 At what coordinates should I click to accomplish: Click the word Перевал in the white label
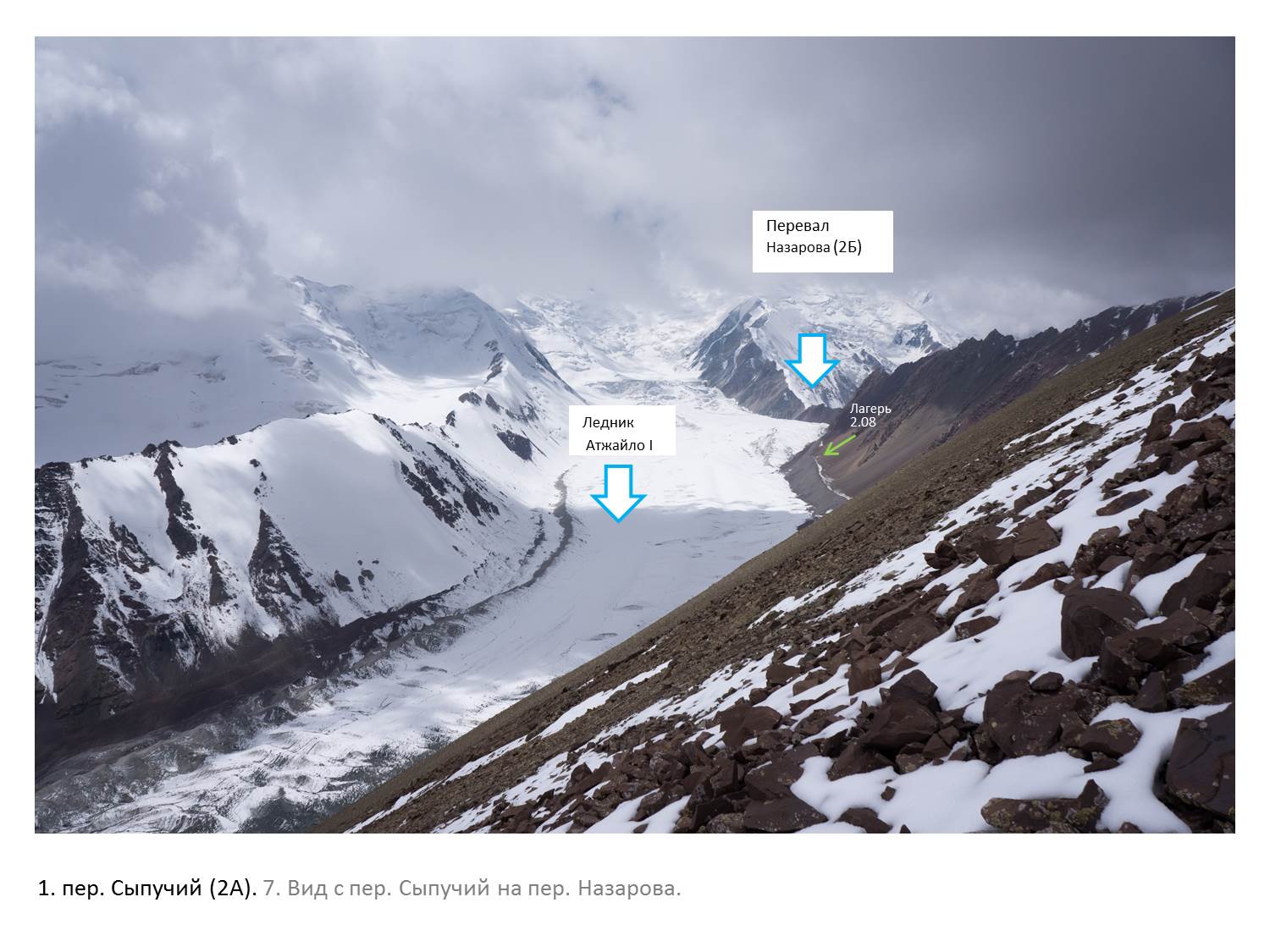point(798,226)
